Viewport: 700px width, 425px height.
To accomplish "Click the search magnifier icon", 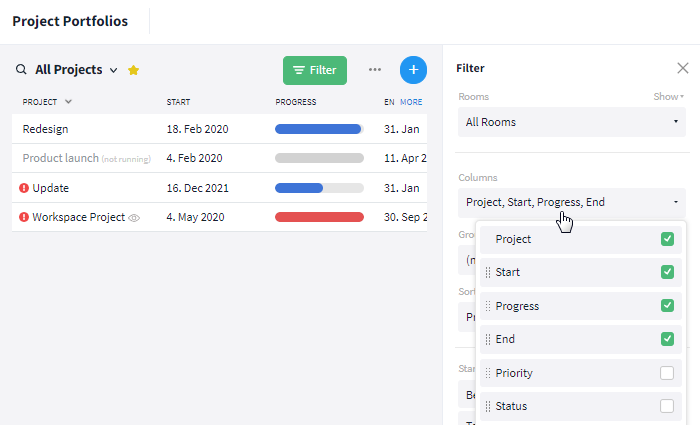I will click(x=21, y=70).
